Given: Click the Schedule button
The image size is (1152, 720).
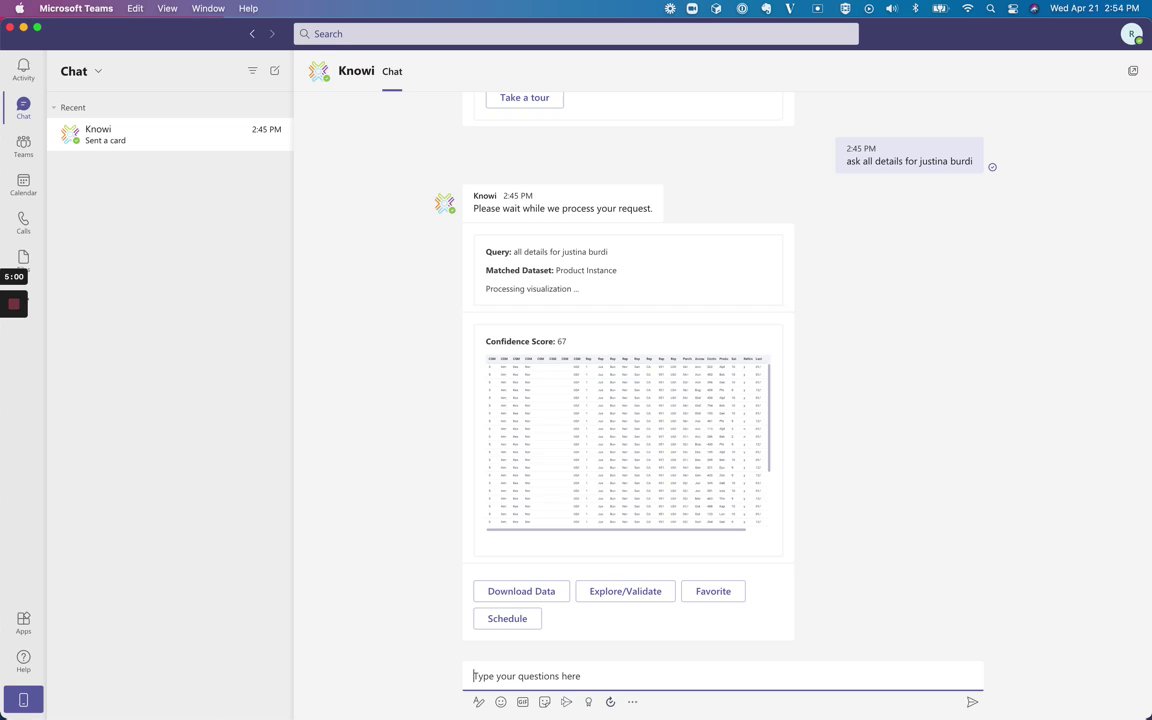Looking at the screenshot, I should (508, 618).
